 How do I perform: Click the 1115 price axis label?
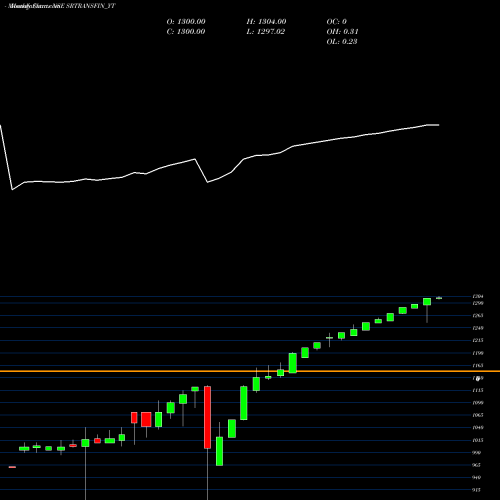478,390
